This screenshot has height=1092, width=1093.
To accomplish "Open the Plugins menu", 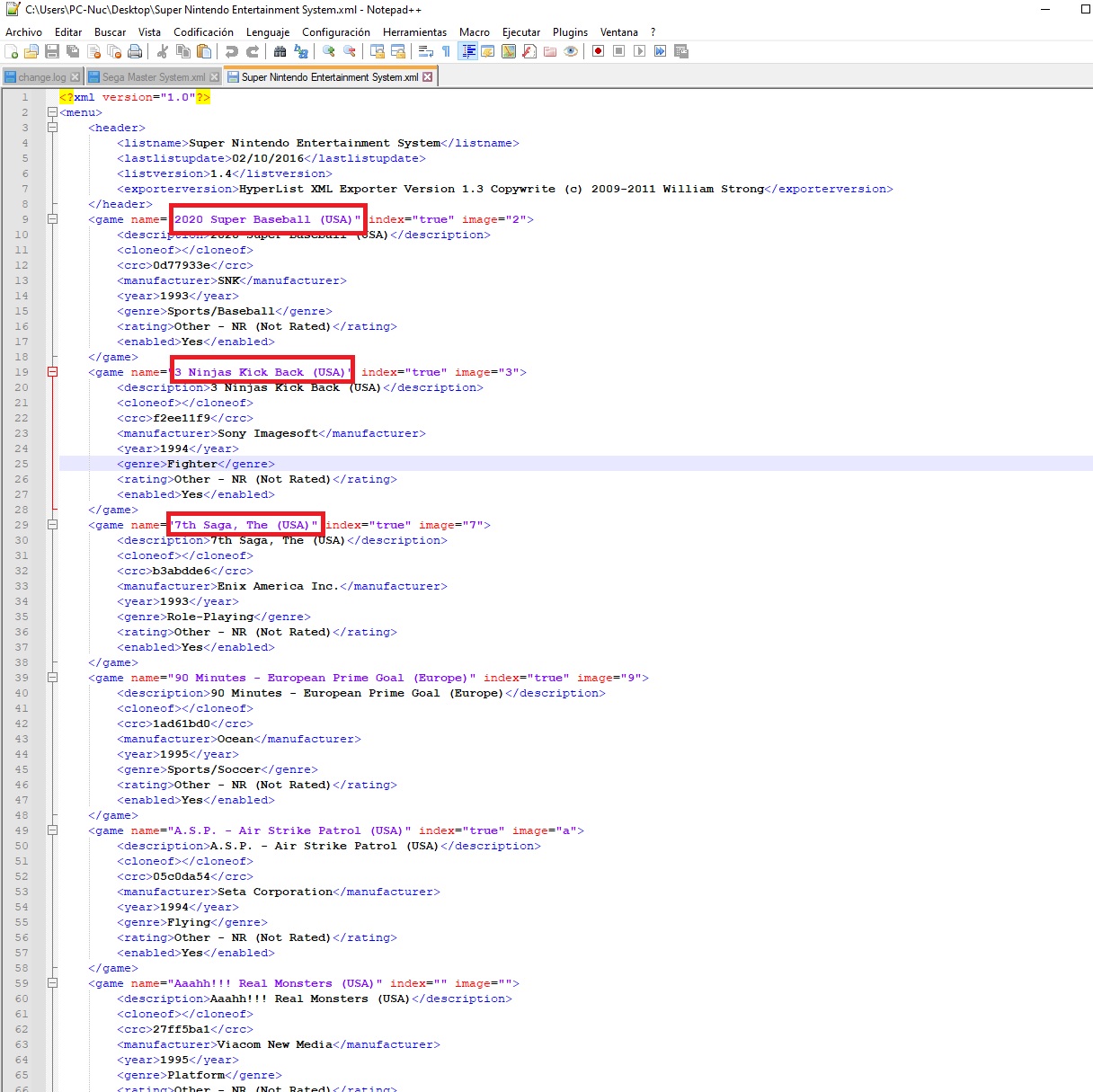I will coord(570,31).
